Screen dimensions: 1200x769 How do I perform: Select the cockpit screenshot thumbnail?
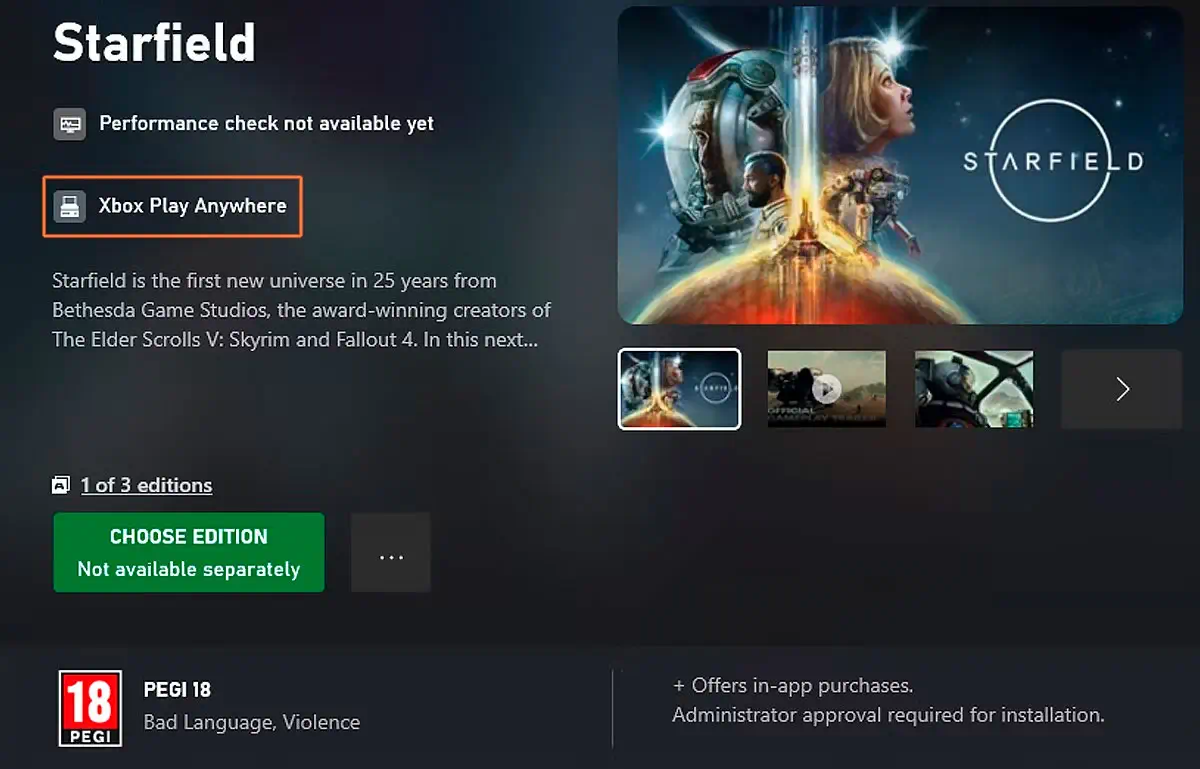(x=974, y=389)
